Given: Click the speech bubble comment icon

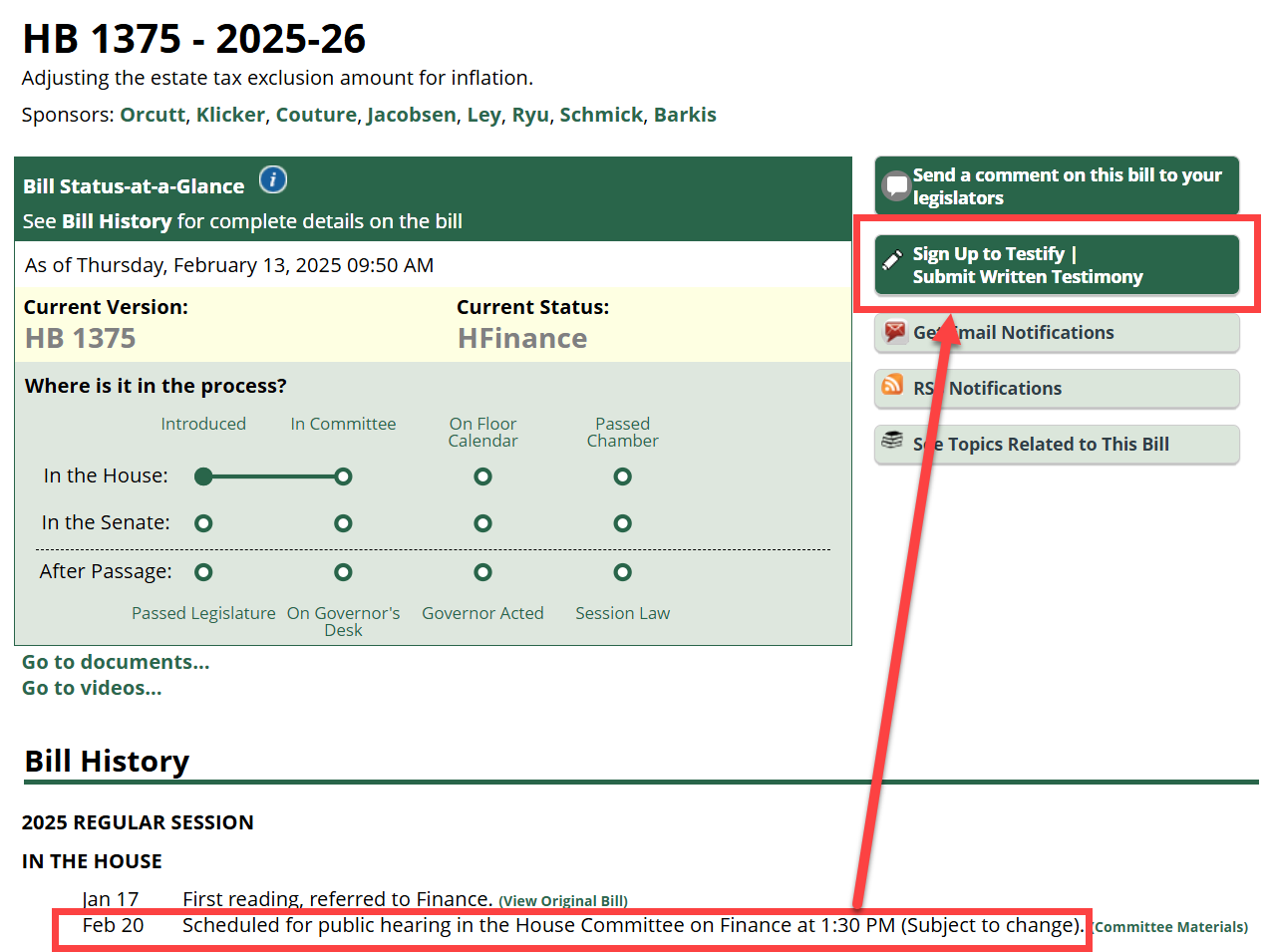Looking at the screenshot, I should pyautogui.click(x=896, y=184).
